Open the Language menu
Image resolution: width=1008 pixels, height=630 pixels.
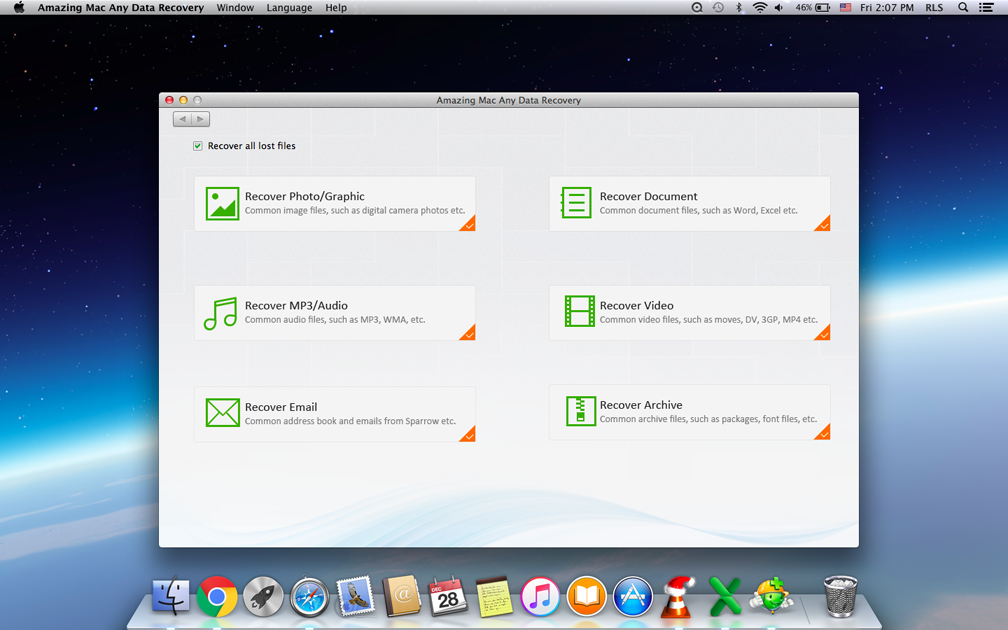(289, 8)
